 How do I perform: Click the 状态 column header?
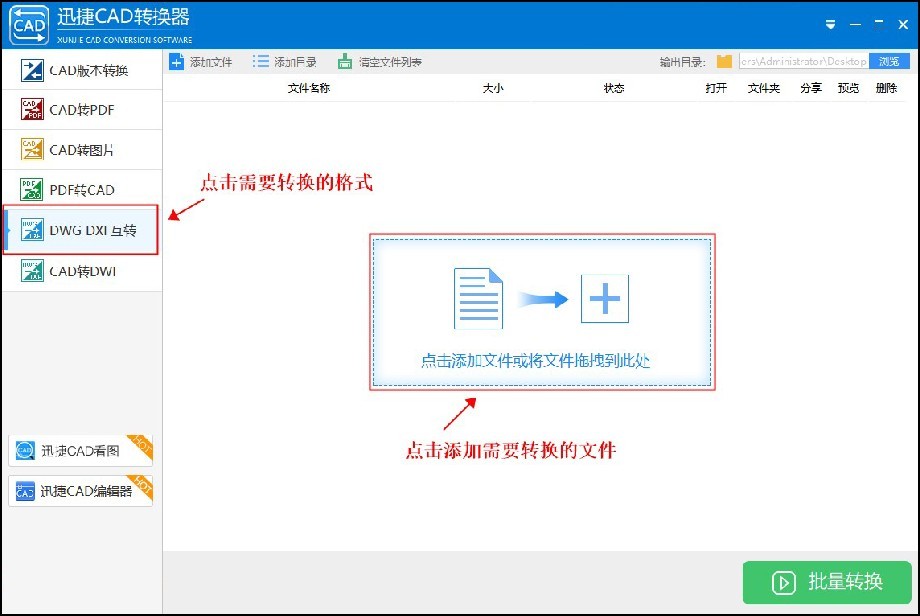[x=614, y=88]
